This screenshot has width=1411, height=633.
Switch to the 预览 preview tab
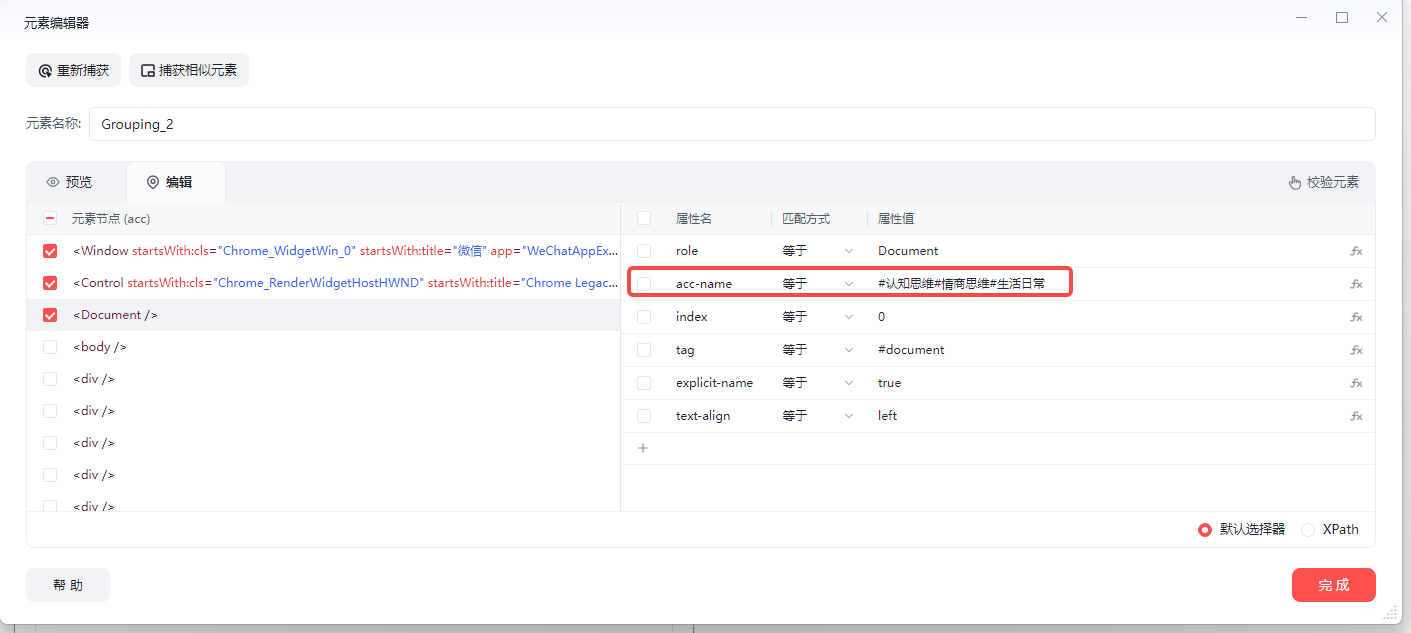coord(70,182)
